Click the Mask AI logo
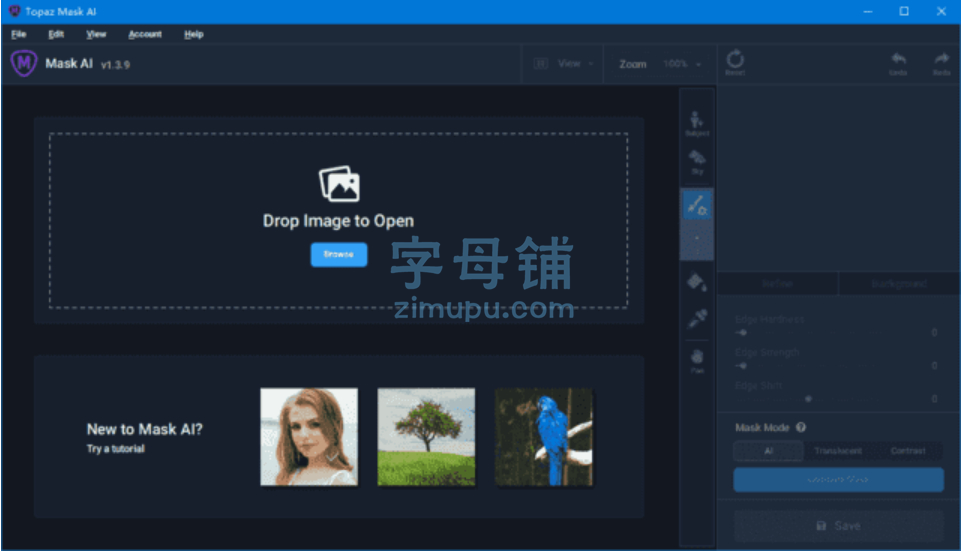The height and width of the screenshot is (551, 962). point(24,63)
